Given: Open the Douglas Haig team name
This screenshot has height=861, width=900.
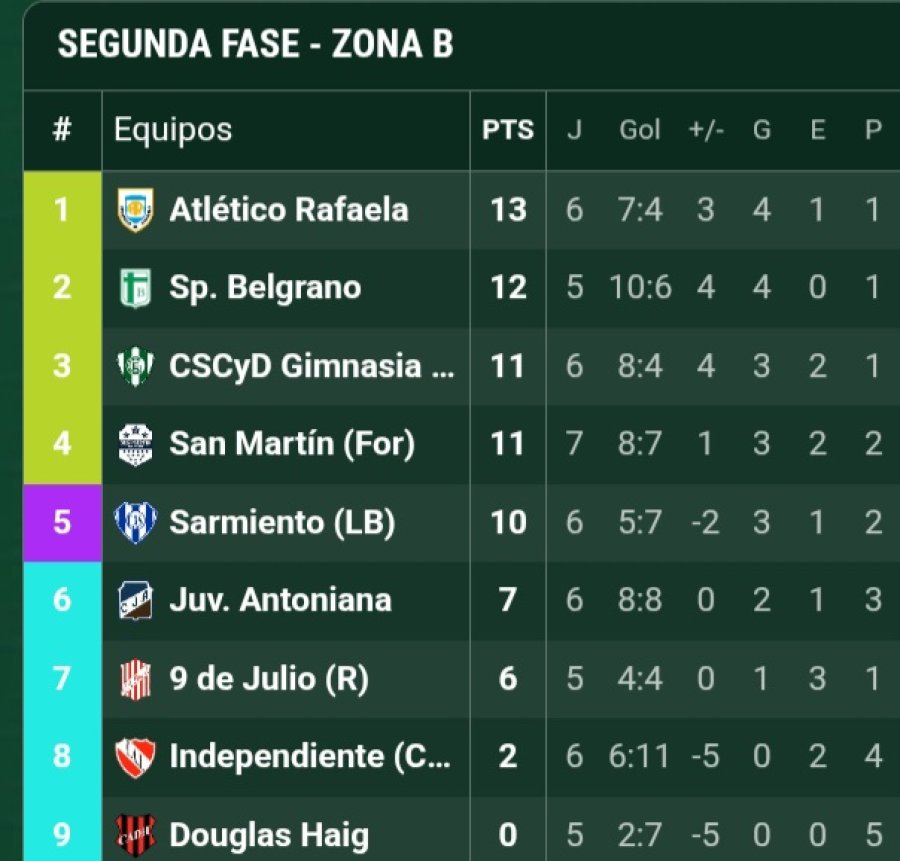Looking at the screenshot, I should coord(268,834).
